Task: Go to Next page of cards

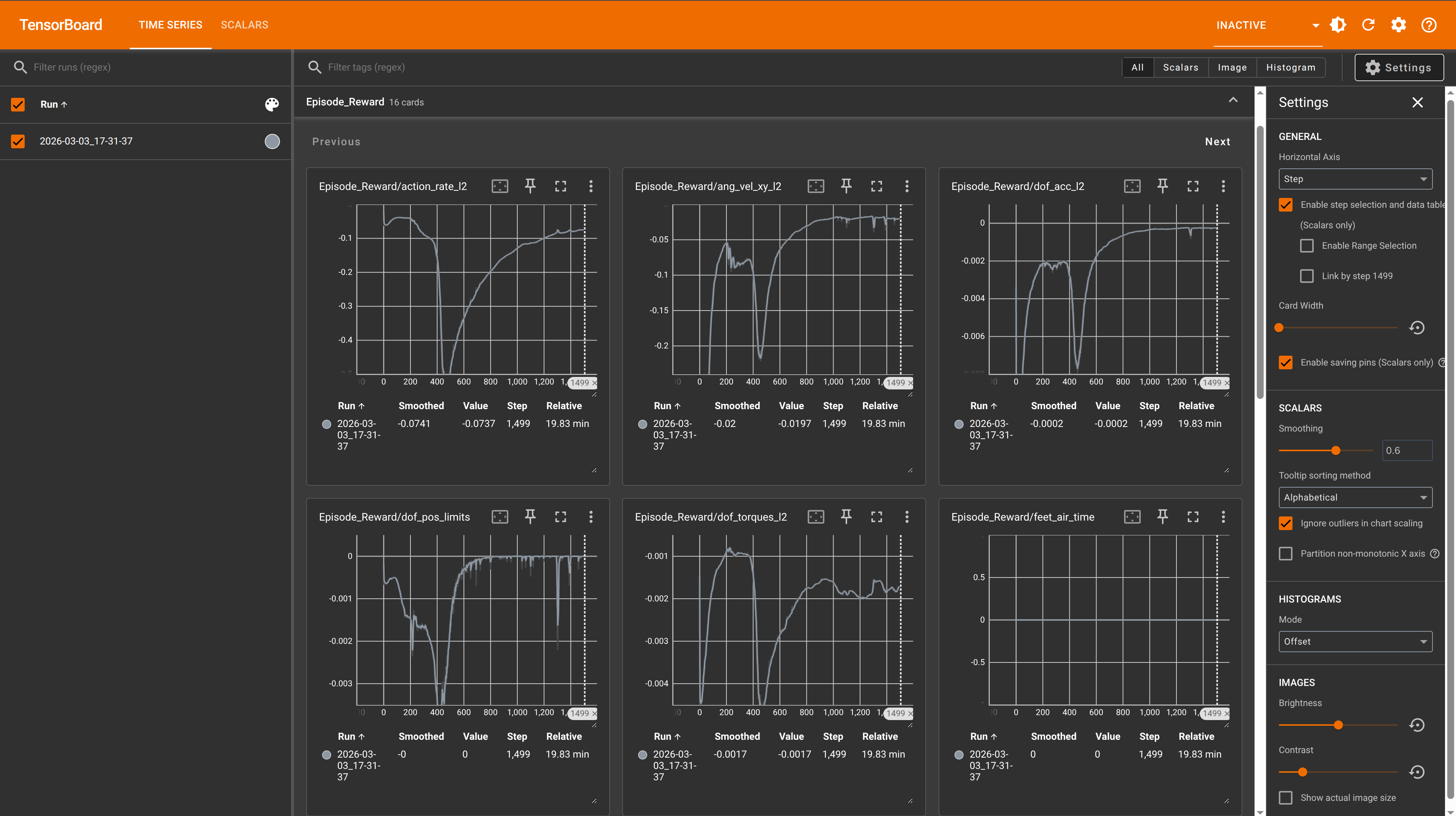Action: [1217, 141]
